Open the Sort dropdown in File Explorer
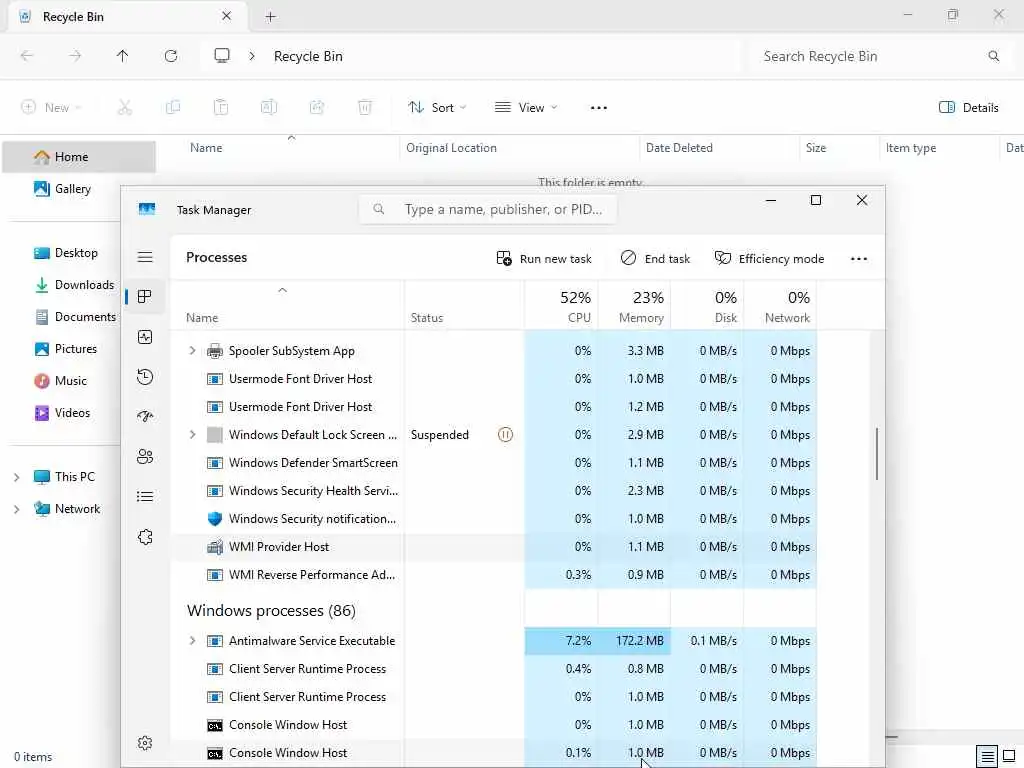This screenshot has width=1024, height=768. 437,108
